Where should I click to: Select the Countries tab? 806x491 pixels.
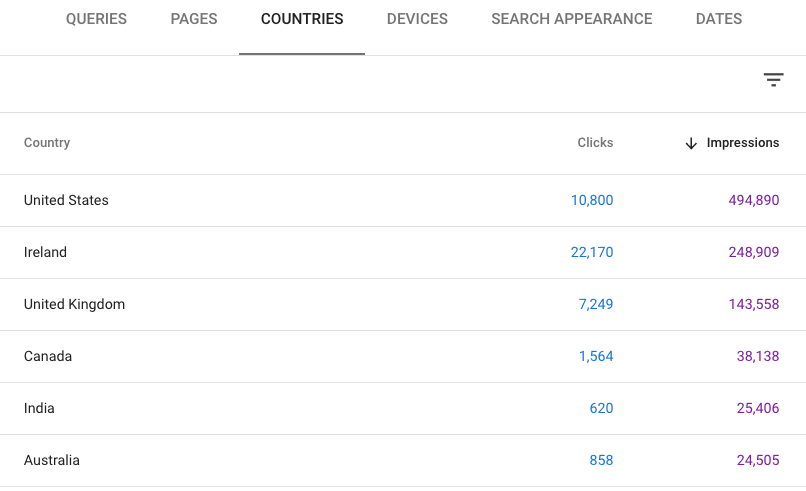click(x=302, y=19)
